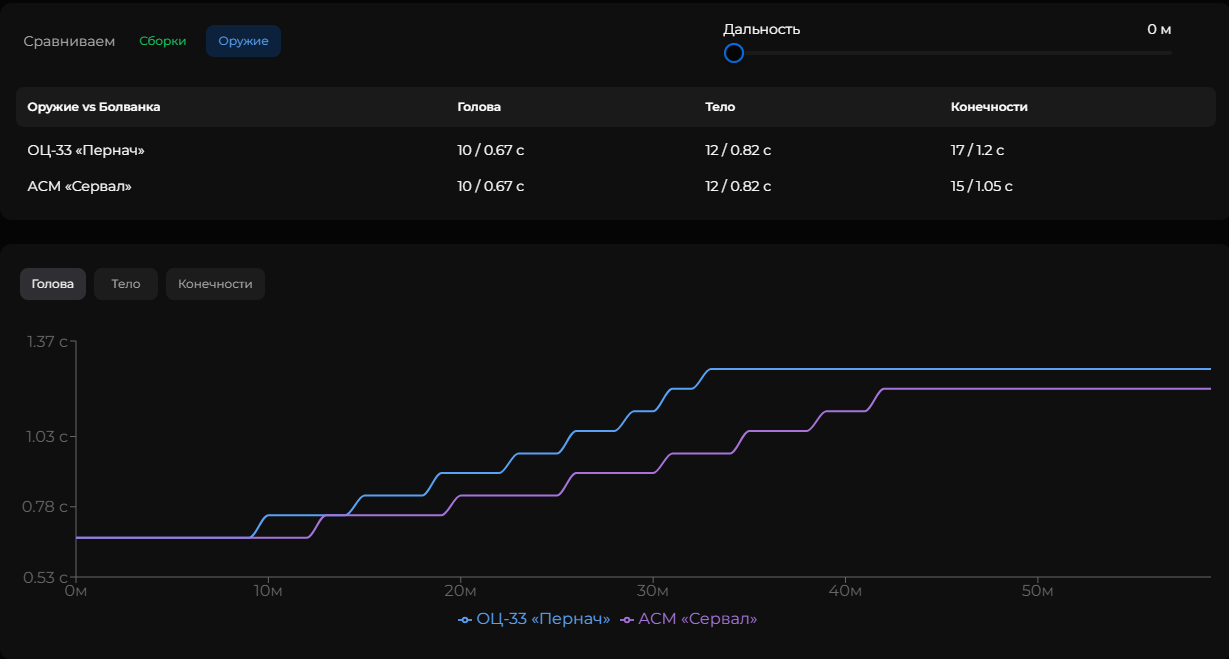Viewport: 1229px width, 659px height.
Task: Select the Оружие comparison mode
Action: (243, 41)
